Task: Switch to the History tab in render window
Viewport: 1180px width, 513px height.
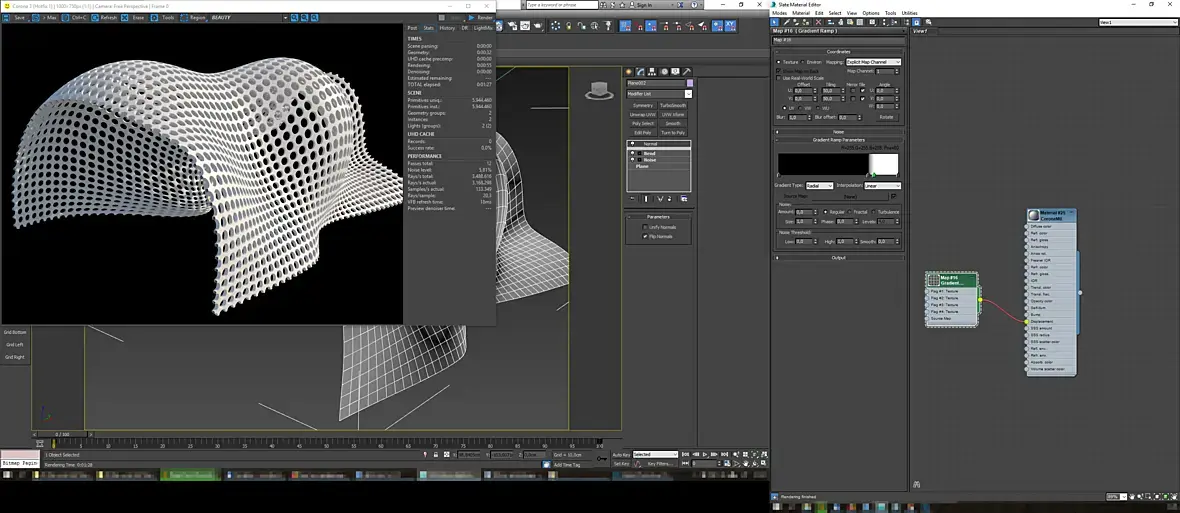Action: point(447,28)
